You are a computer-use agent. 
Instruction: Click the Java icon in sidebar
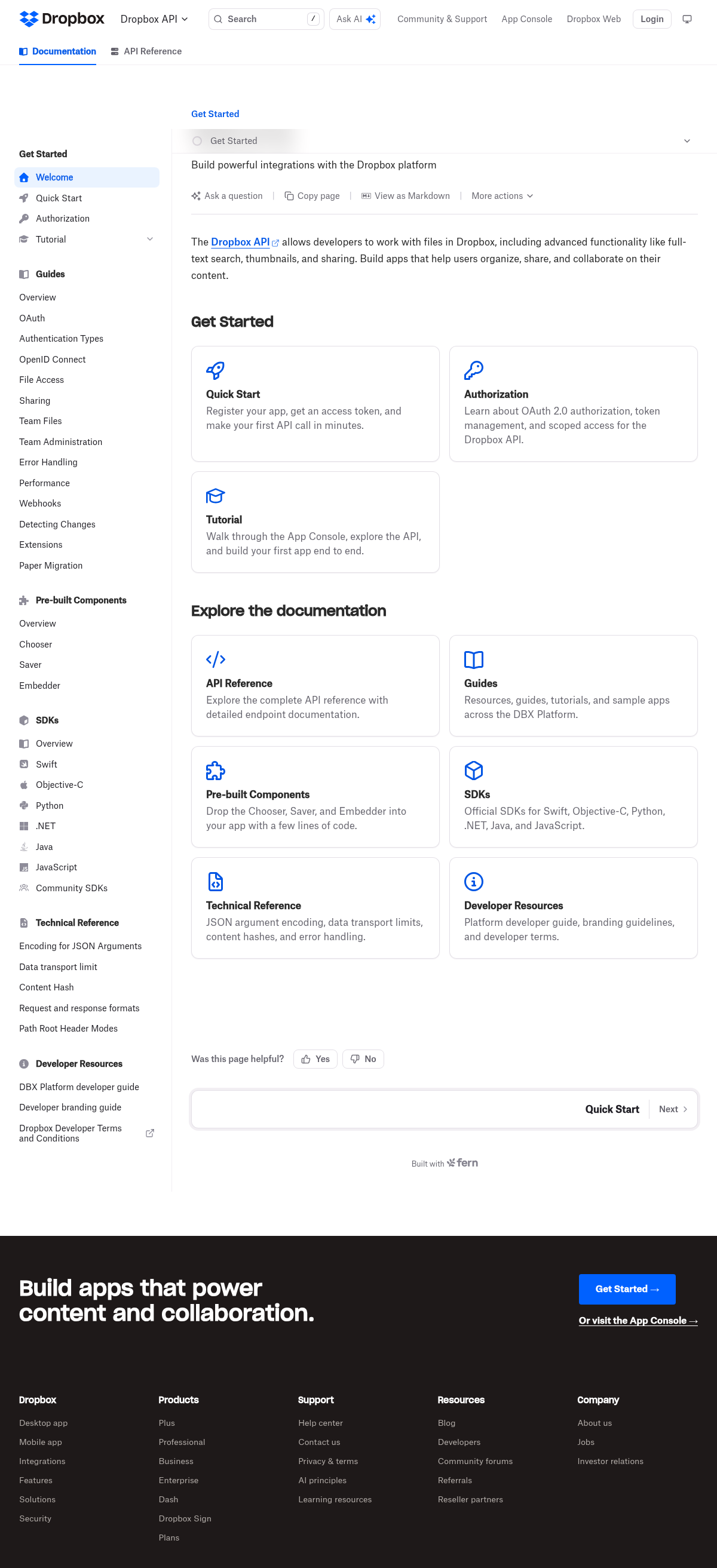click(x=24, y=846)
